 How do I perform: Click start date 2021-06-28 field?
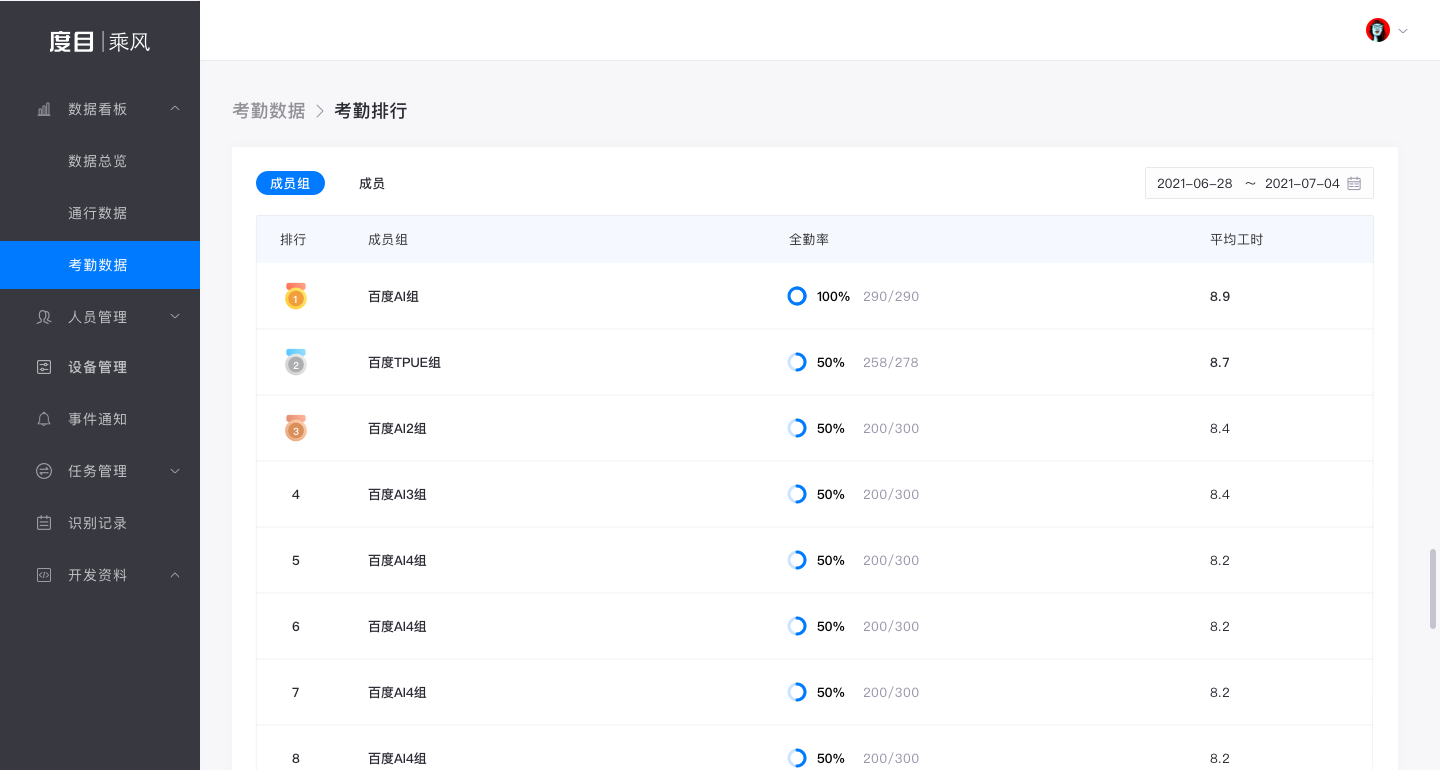point(1195,183)
